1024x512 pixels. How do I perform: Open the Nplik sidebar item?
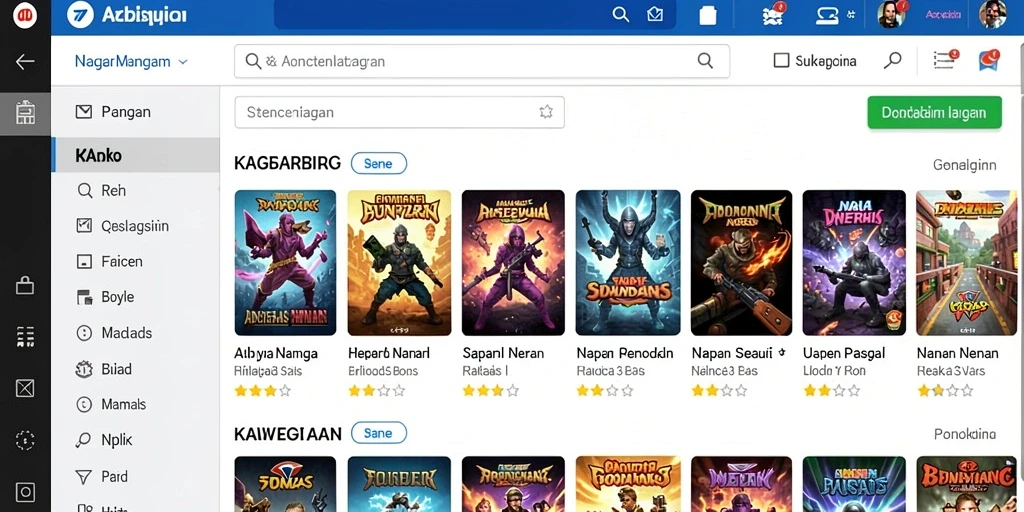[x=136, y=440]
